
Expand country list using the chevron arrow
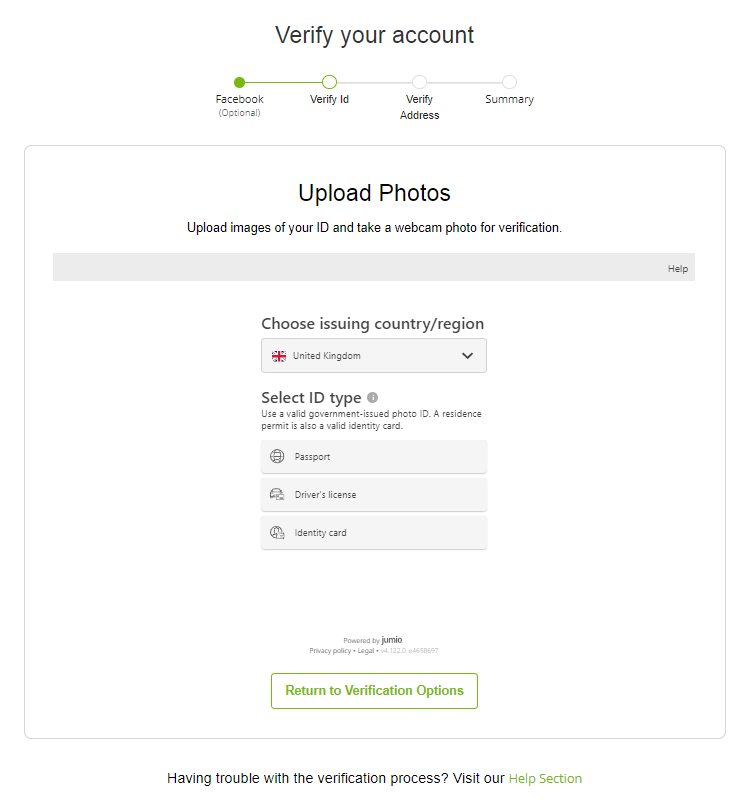(x=466, y=355)
